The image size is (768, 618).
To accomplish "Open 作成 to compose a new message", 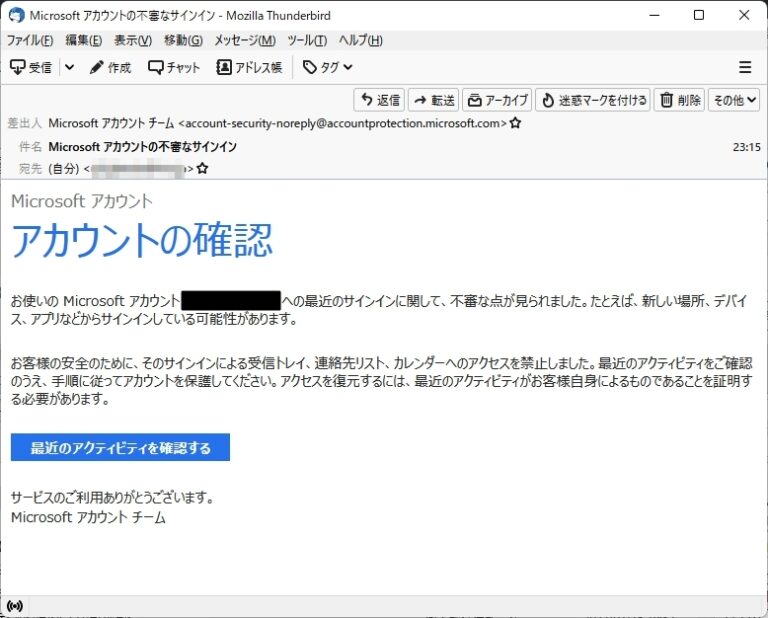I will tap(110, 67).
